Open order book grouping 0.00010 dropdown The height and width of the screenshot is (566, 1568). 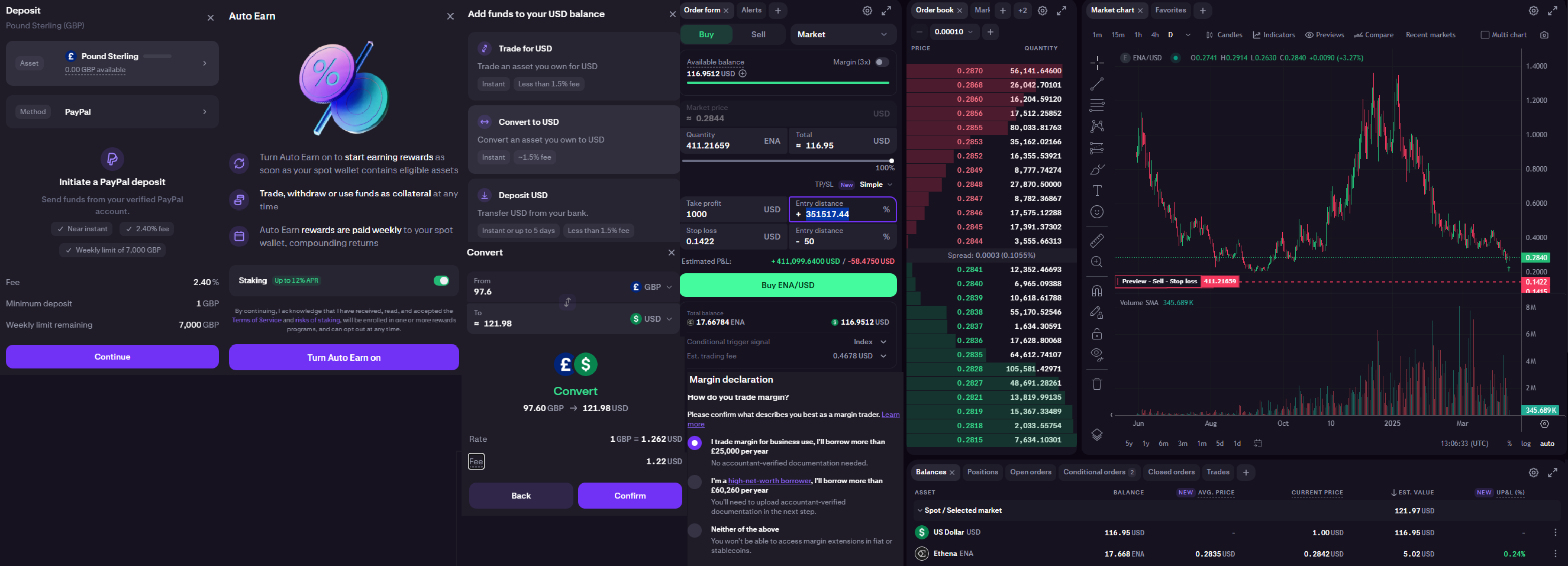coord(954,32)
